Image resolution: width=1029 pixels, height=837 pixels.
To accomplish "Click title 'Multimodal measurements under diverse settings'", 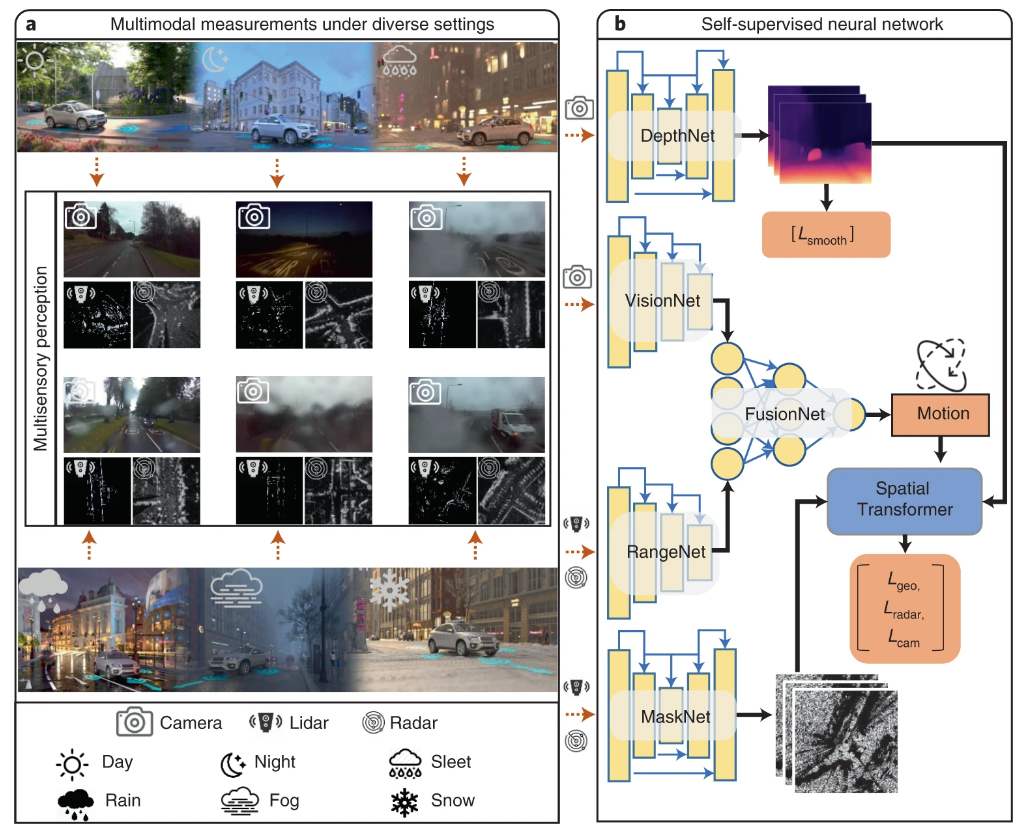I will [x=302, y=24].
